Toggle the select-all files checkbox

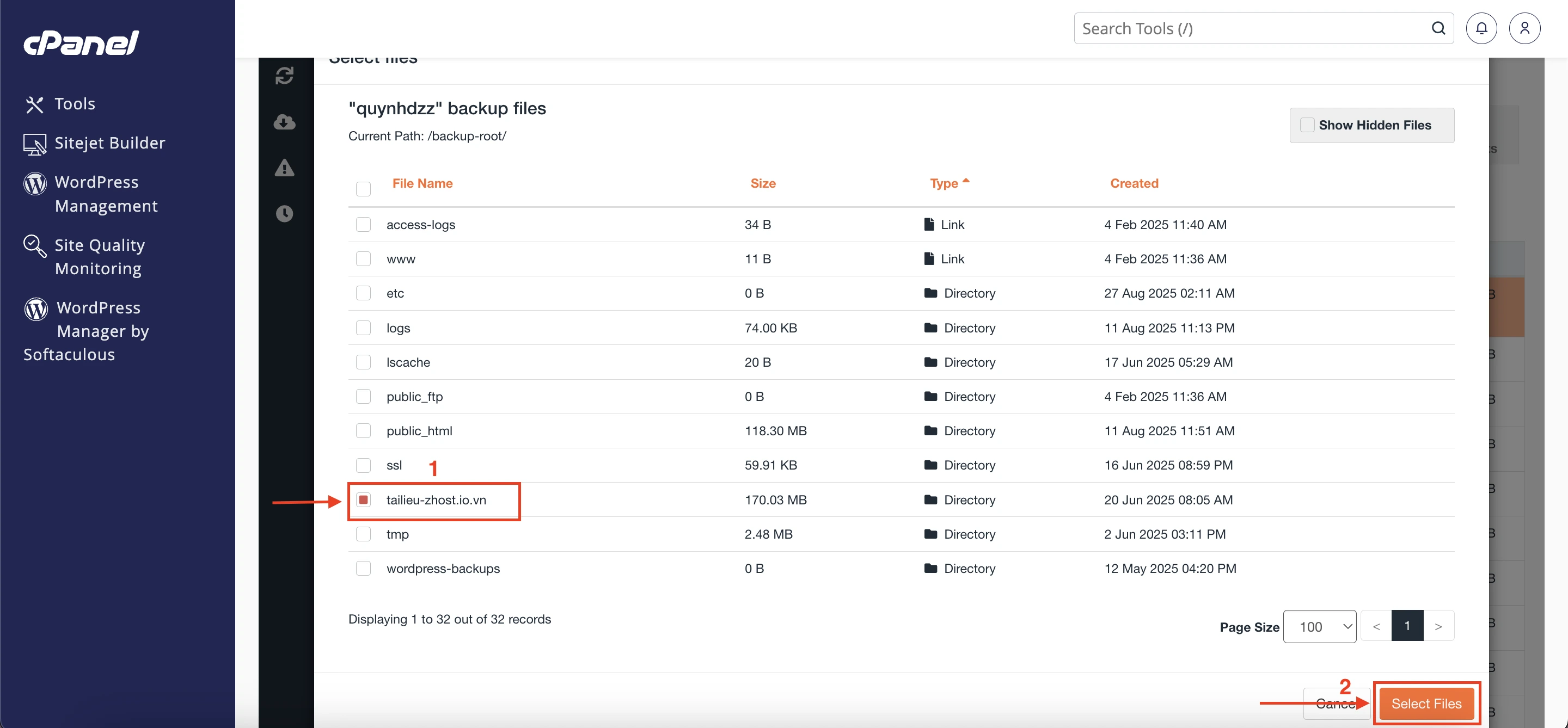pos(363,189)
